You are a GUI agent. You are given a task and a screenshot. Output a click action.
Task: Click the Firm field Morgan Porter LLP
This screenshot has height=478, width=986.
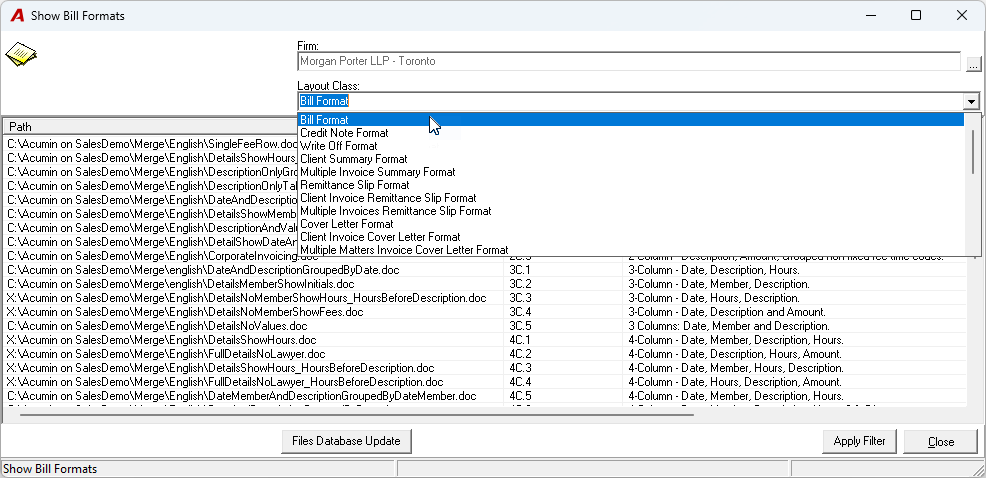pyautogui.click(x=629, y=62)
